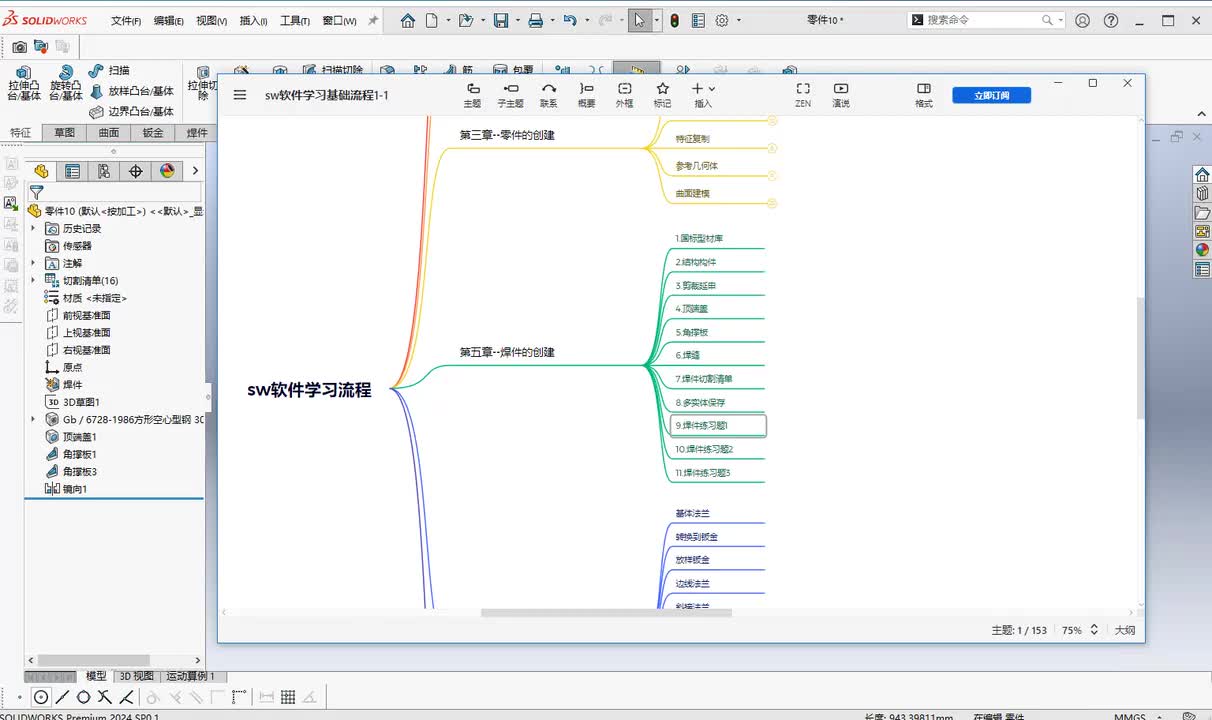This screenshot has width=1212, height=720.
Task: Open the 文件 menu
Action: (125, 21)
